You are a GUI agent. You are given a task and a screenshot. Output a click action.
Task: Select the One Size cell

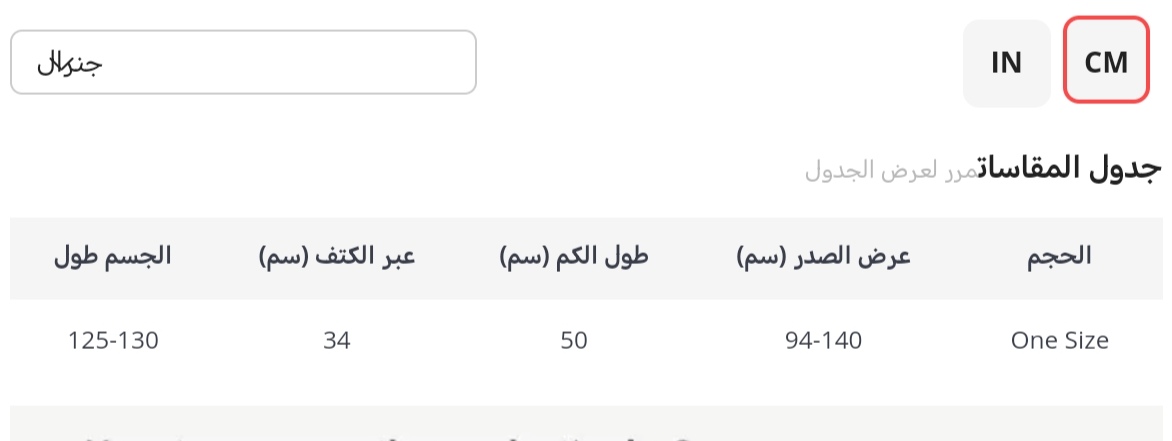[1059, 341]
